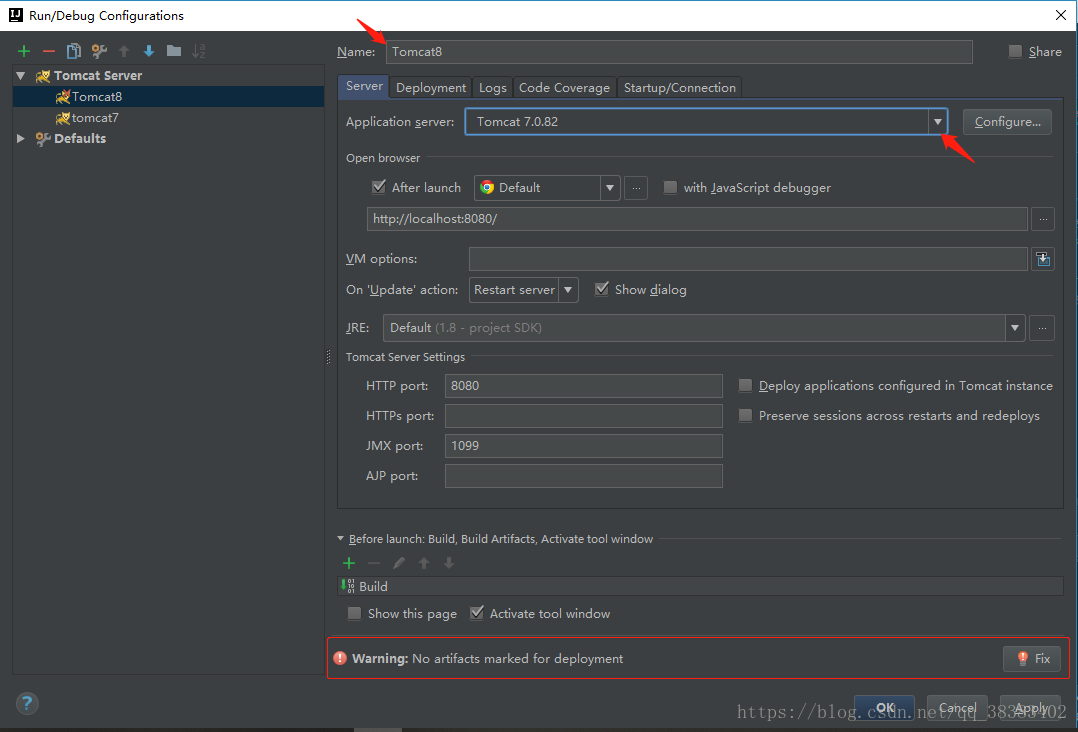Uncheck Activate tool window
This screenshot has height=732, width=1078.
(x=476, y=613)
